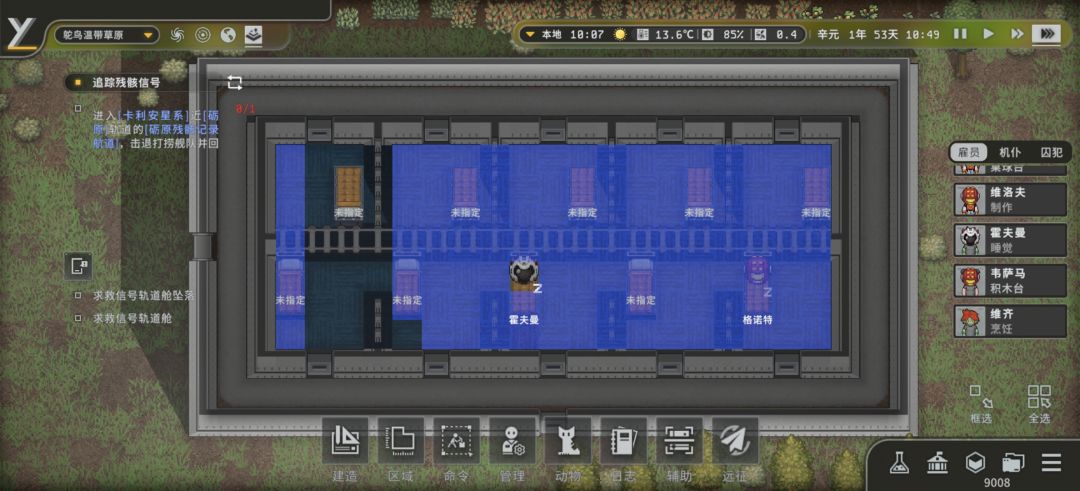The width and height of the screenshot is (1080, 491).
Task: Open the [卡利安星系] quest link
Action: (x=152, y=115)
